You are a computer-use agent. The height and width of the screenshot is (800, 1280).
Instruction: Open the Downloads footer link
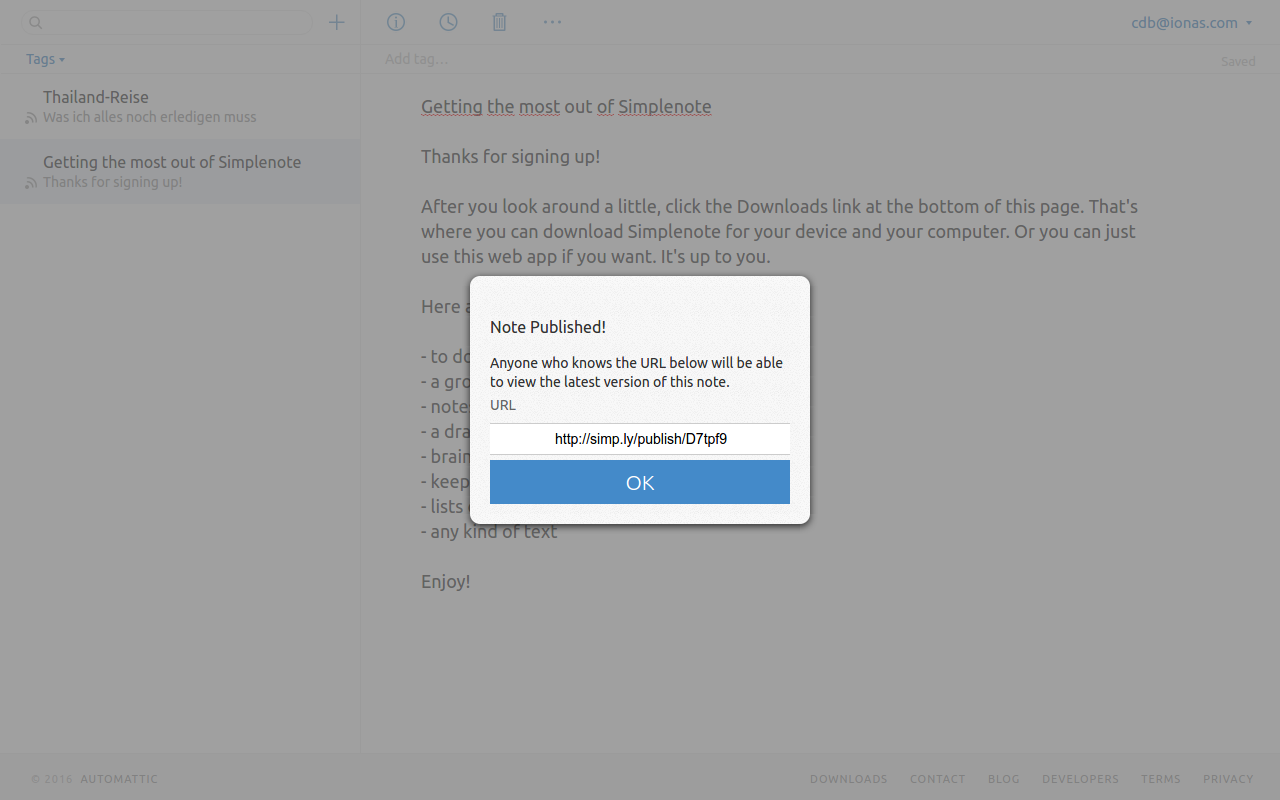[848, 779]
